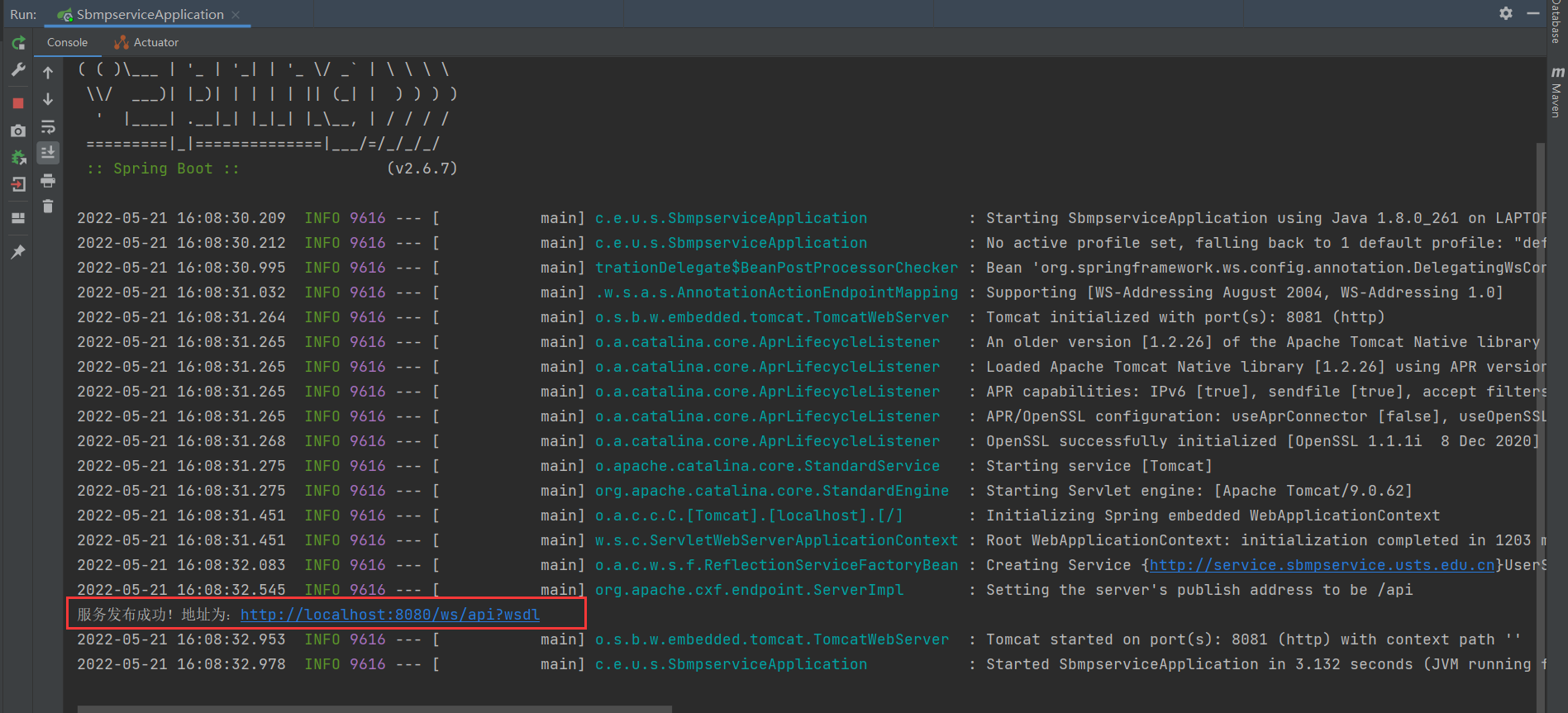This screenshot has width=1568, height=713.
Task: Toggle scroll to end of console
Action: [x=48, y=153]
